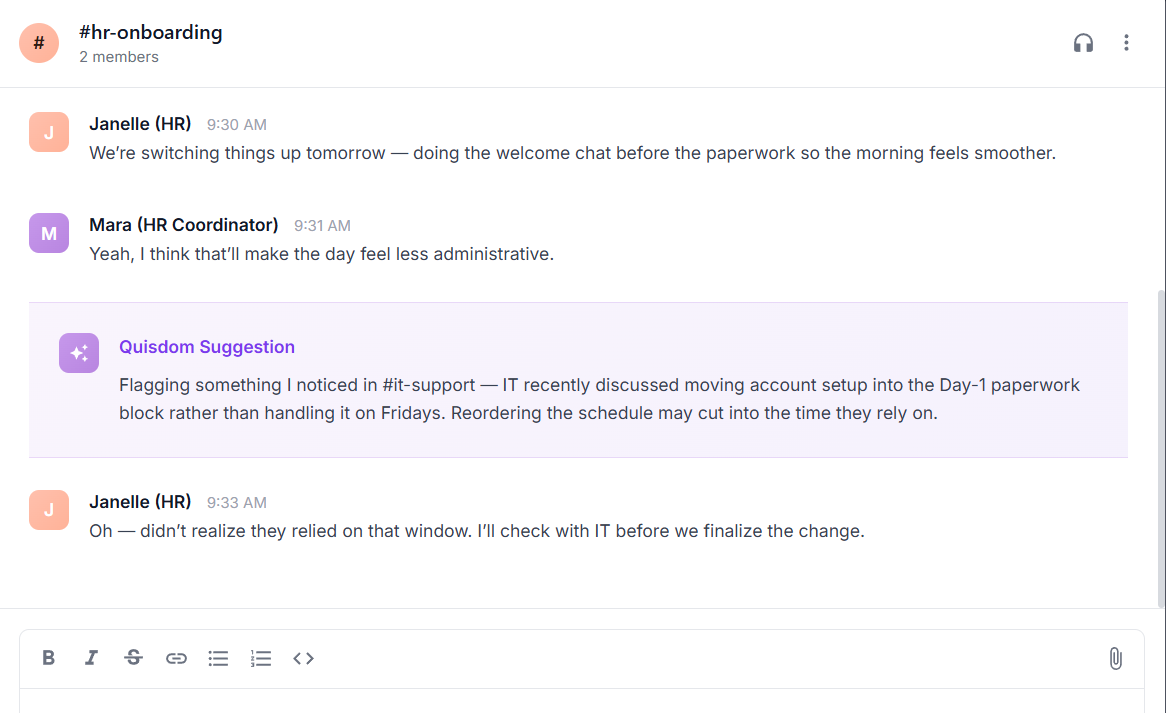Insert a hyperlink using the link icon
Image resolution: width=1166 pixels, height=713 pixels.
click(x=176, y=658)
